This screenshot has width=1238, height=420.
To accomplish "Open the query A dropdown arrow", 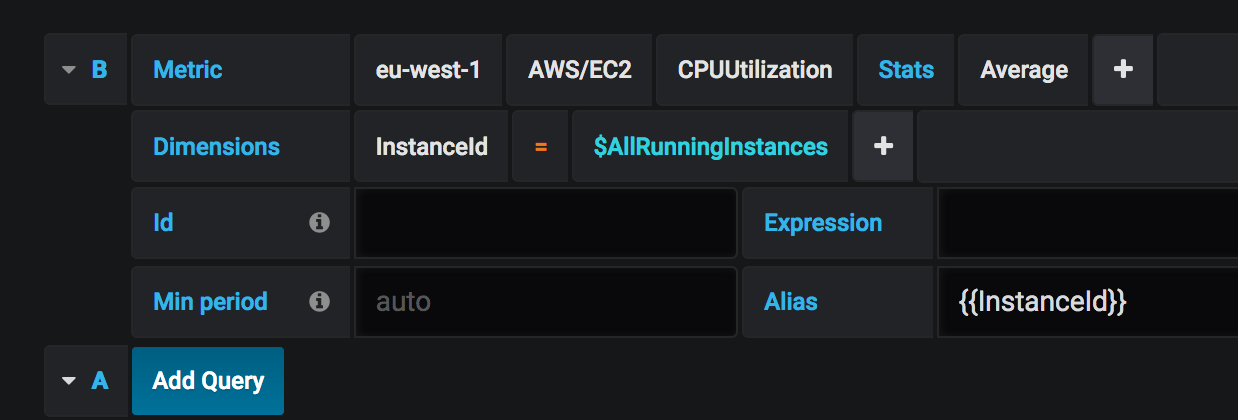I will tap(69, 381).
